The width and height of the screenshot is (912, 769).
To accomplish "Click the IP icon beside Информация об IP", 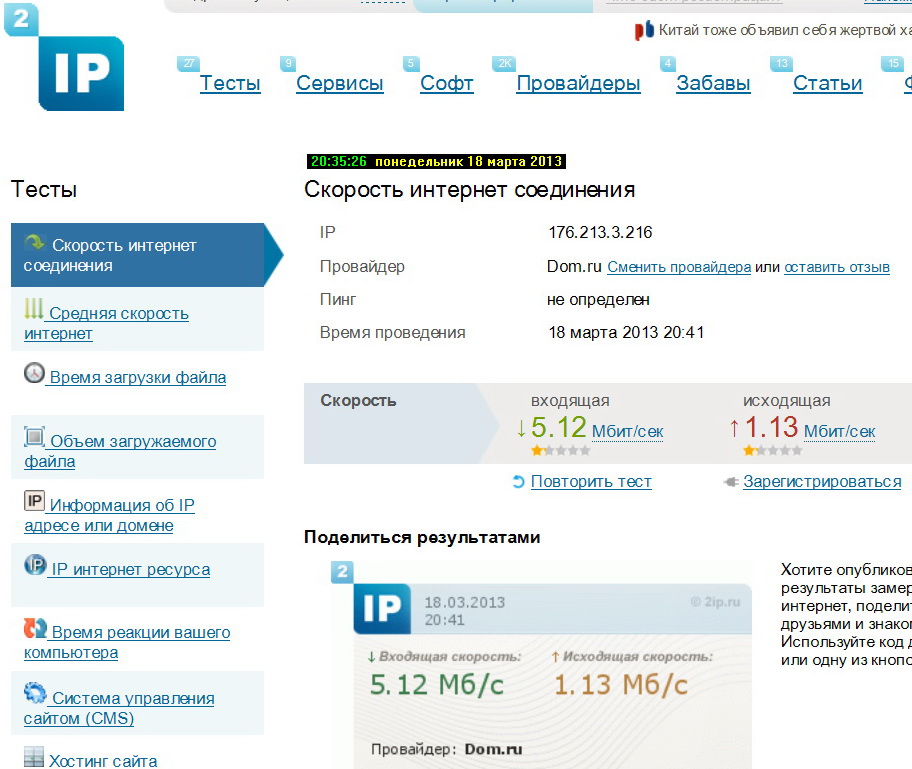I will point(35,501).
